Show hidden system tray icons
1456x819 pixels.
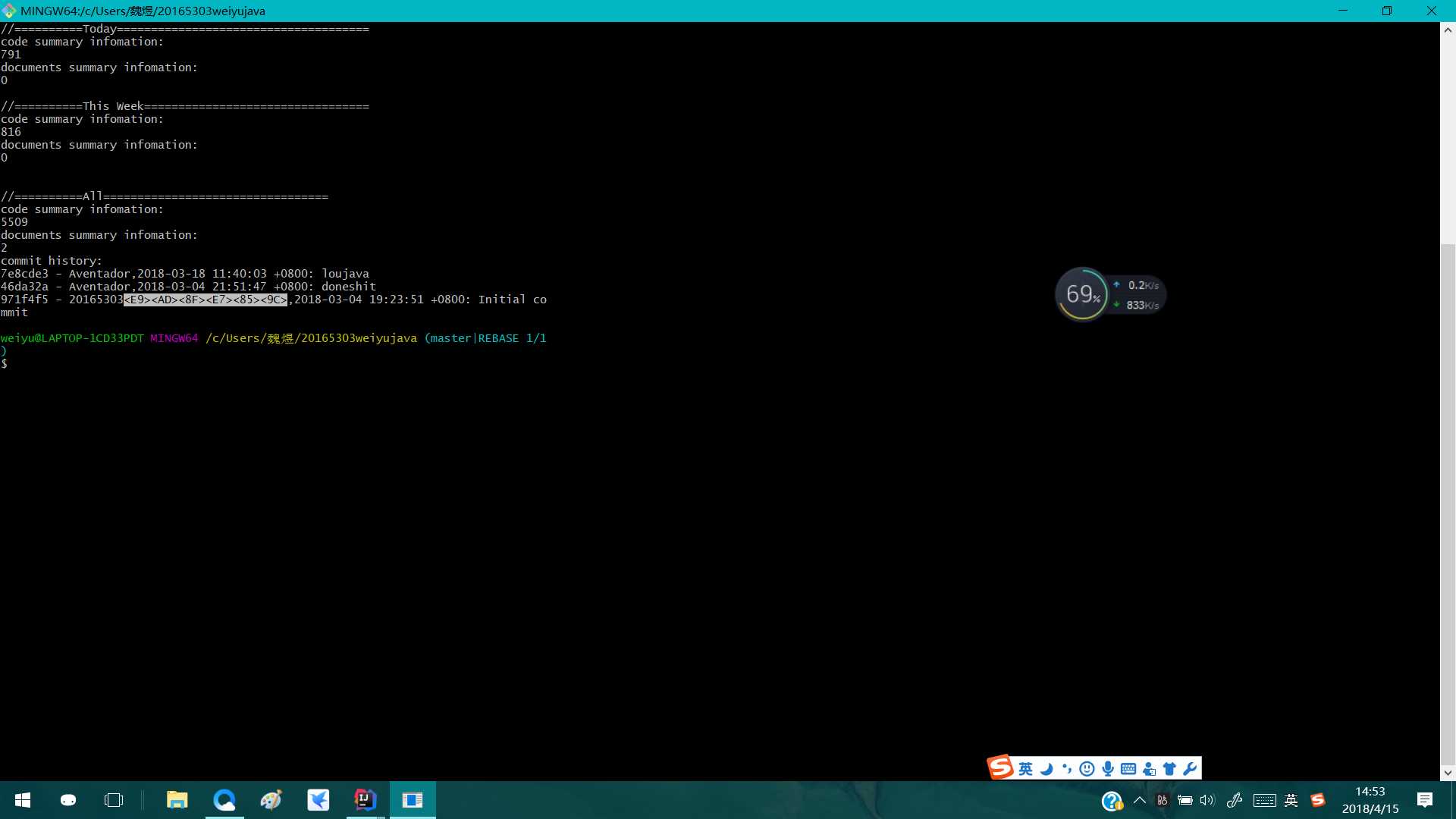[1139, 800]
